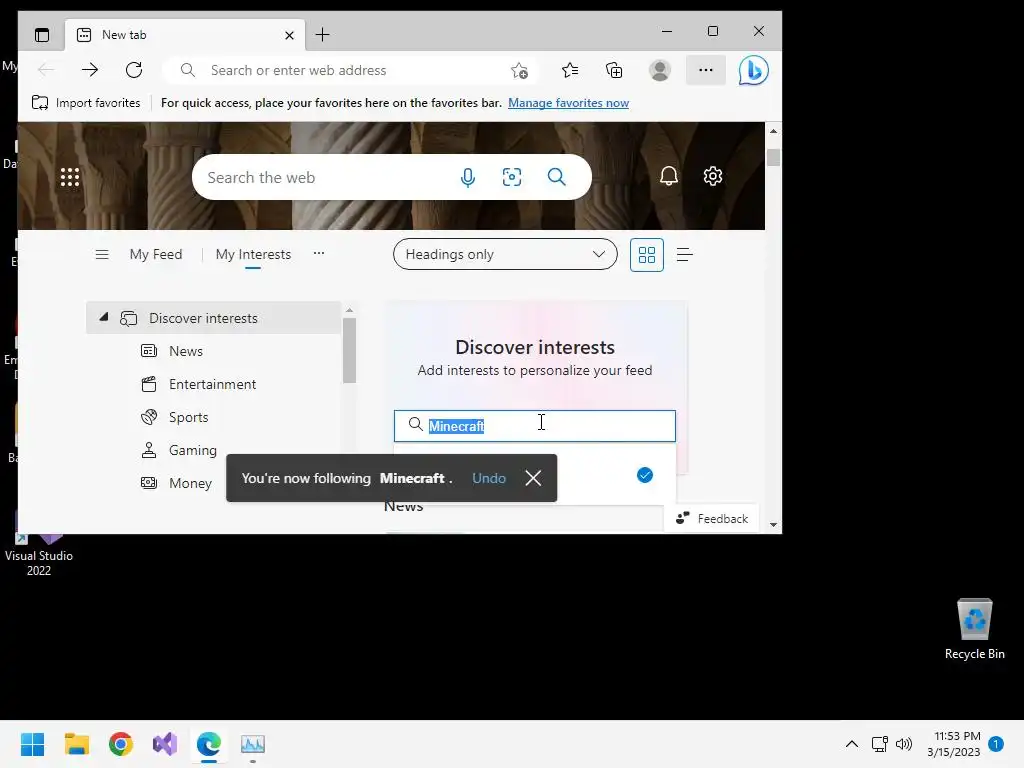Refresh the page
Image resolution: width=1024 pixels, height=768 pixels.
[134, 70]
